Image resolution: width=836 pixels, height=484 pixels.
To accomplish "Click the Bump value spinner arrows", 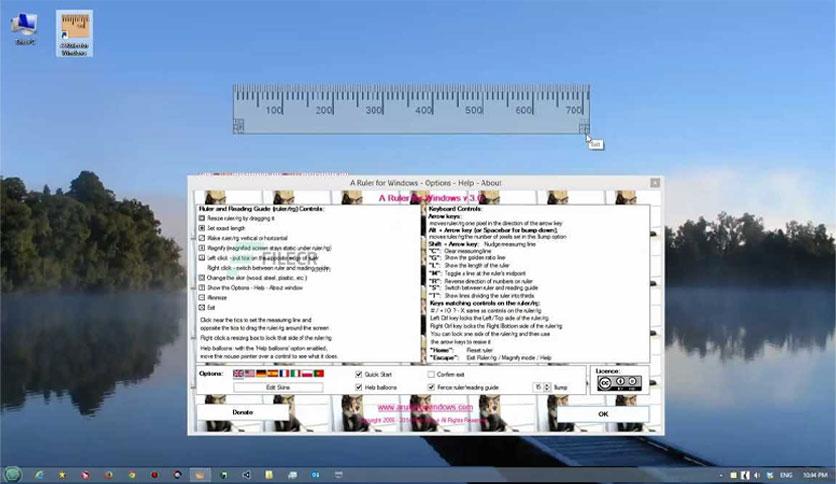I will [546, 387].
